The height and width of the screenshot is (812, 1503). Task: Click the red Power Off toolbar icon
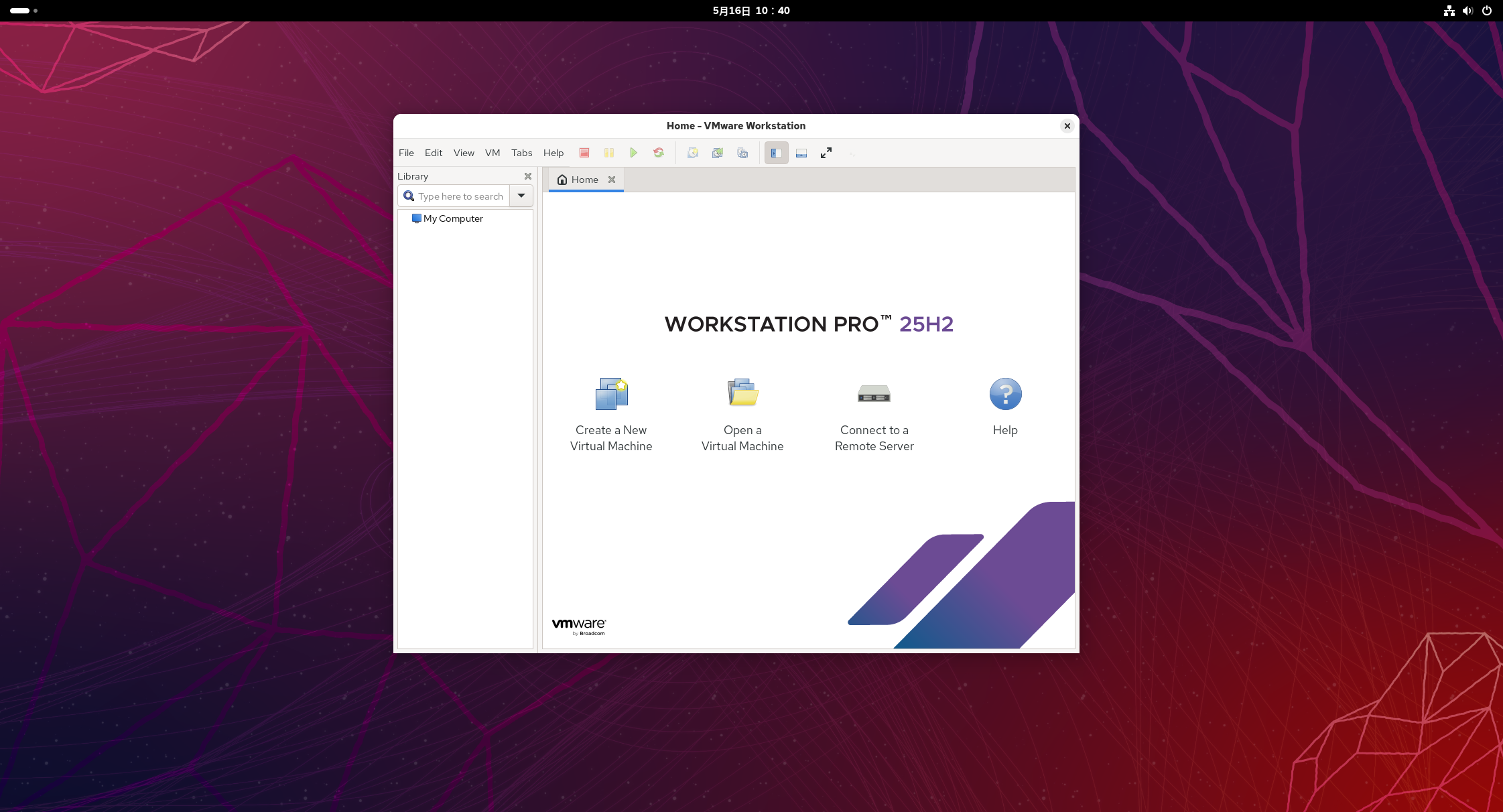[x=584, y=153]
